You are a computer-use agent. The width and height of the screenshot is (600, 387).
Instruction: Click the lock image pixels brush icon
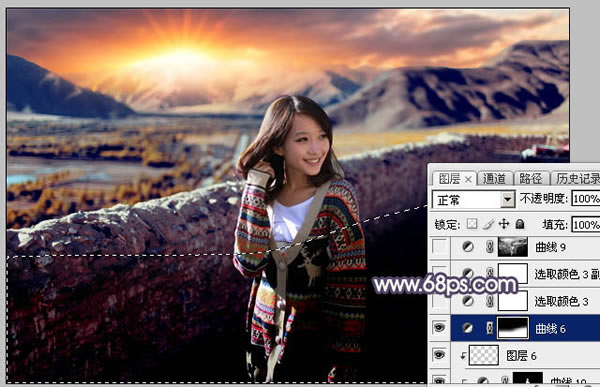[x=488, y=224]
